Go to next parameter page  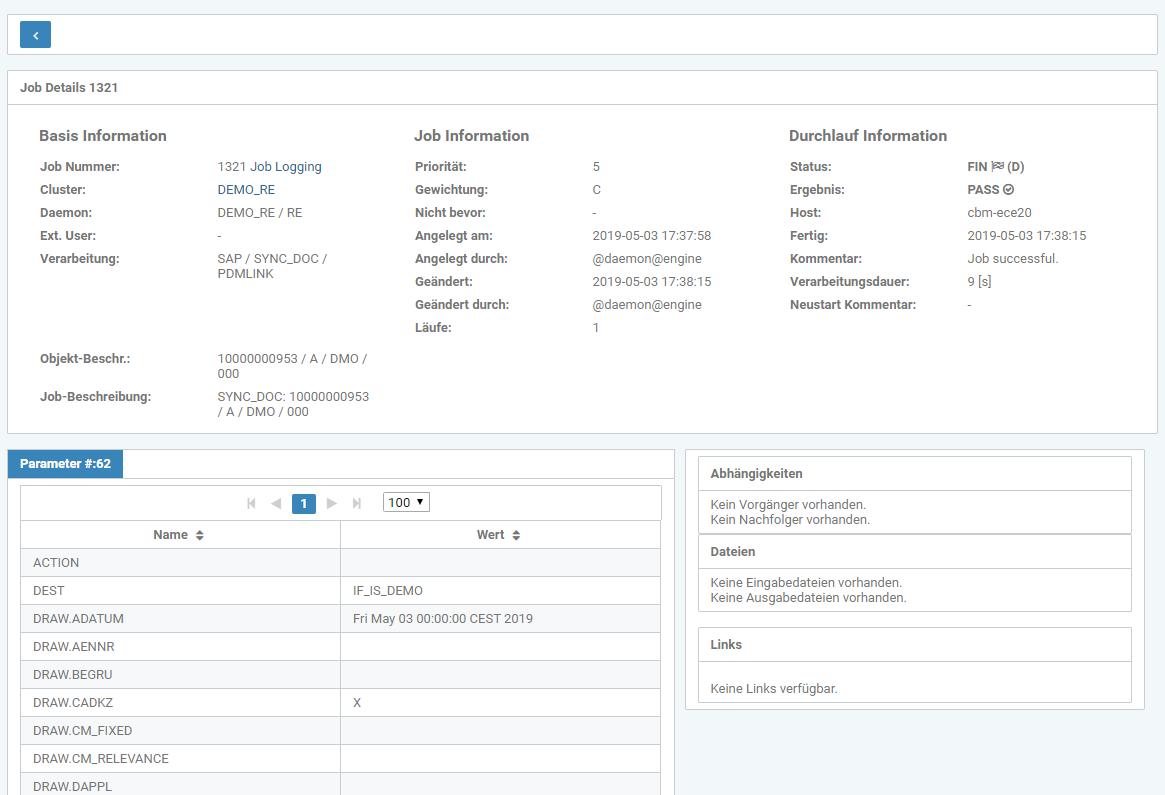pos(332,503)
